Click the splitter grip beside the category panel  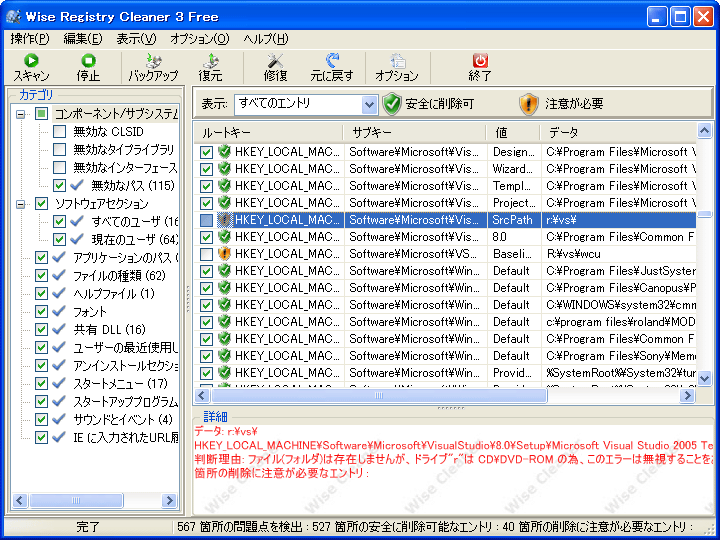[188, 299]
